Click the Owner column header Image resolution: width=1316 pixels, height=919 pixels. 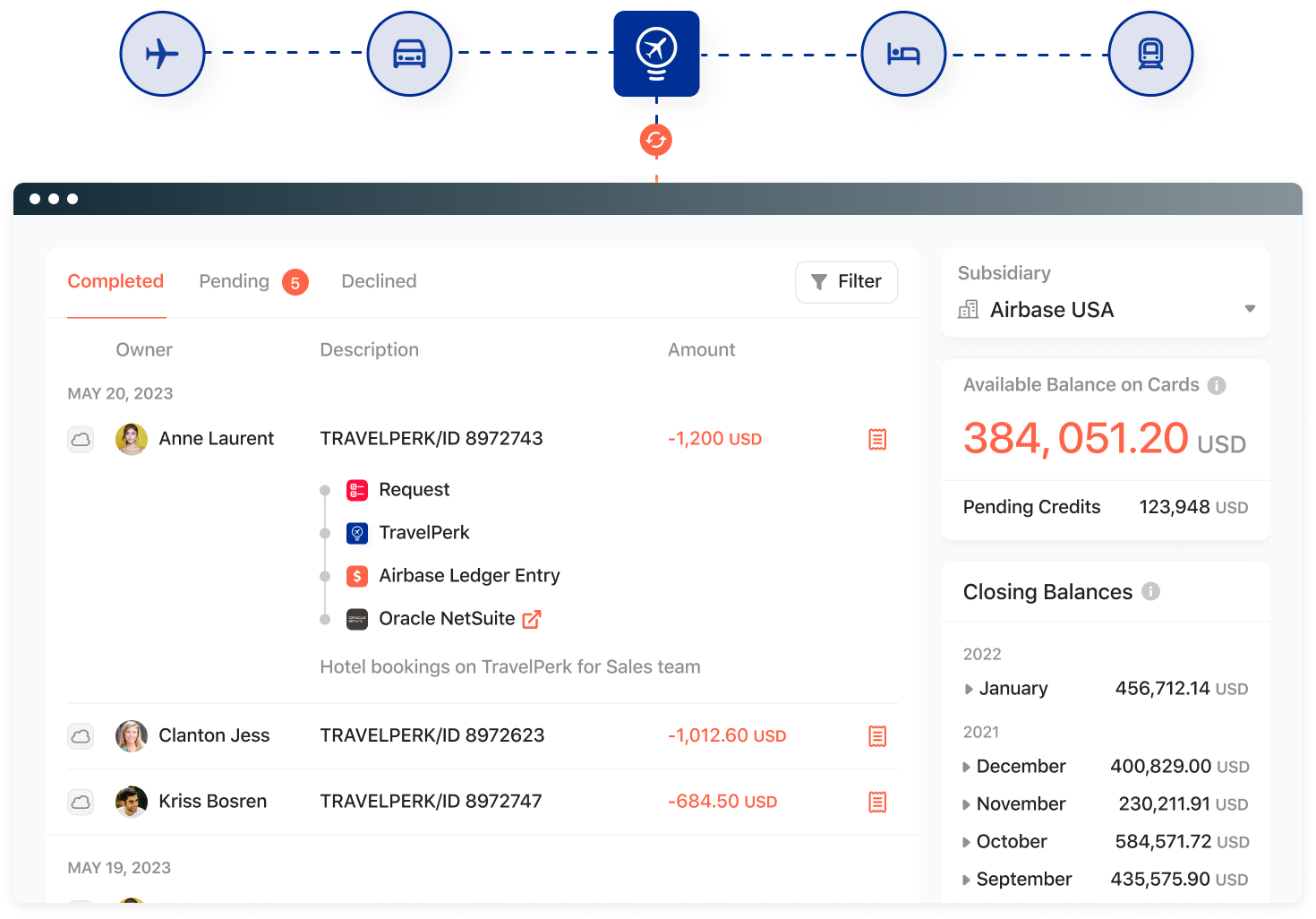point(144,350)
